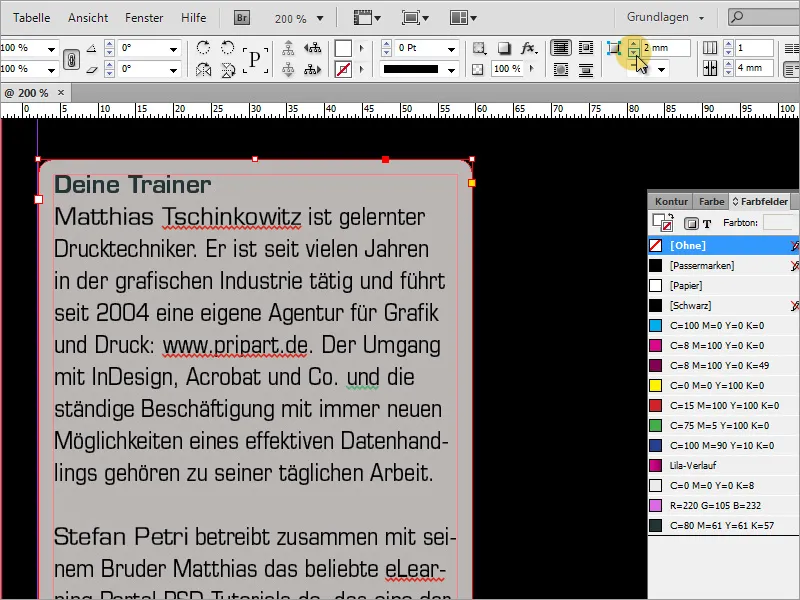The image size is (800, 600).
Task: Click the number of columns icon
Action: click(x=710, y=48)
